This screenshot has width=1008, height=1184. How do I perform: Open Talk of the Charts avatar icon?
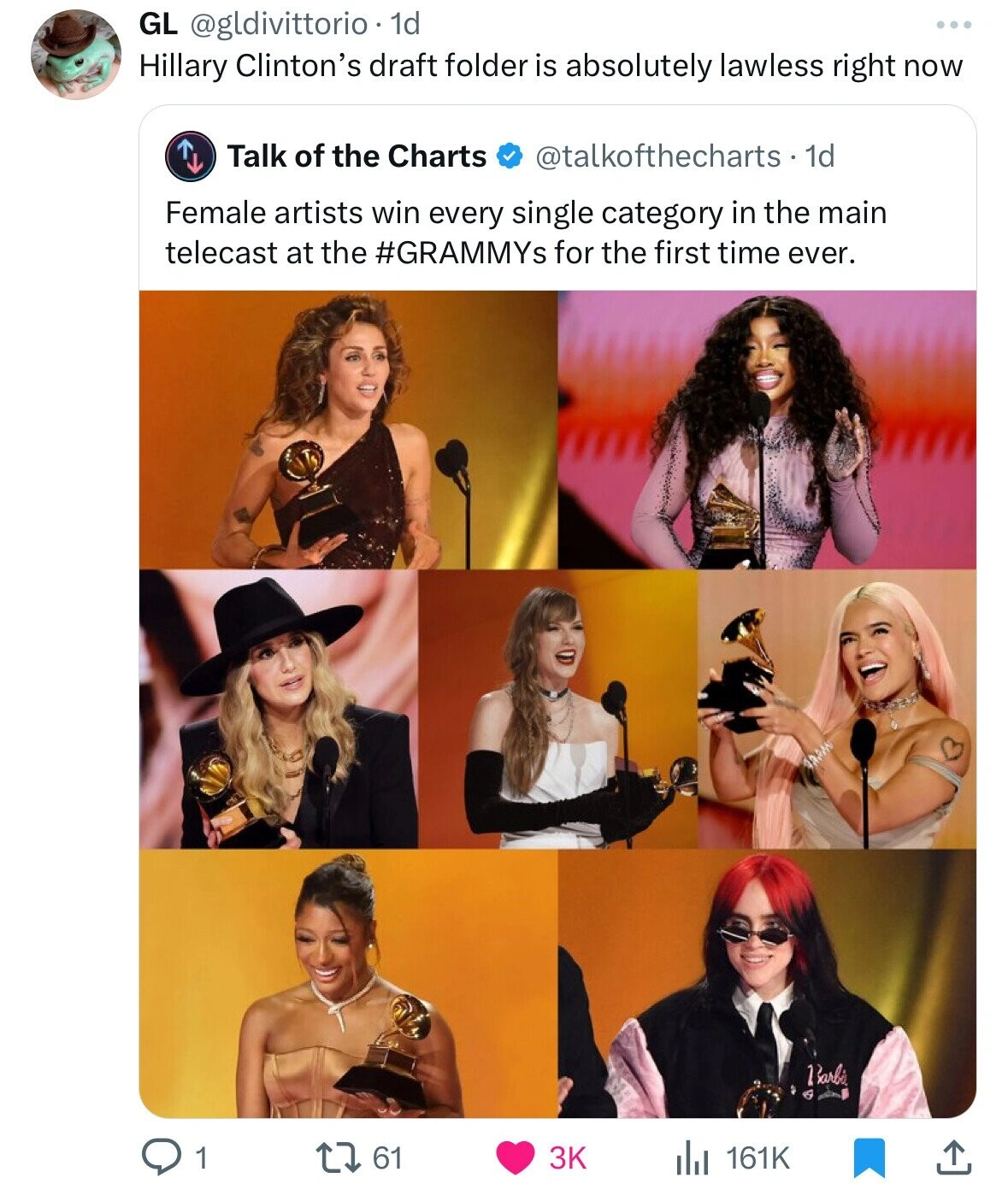189,156
